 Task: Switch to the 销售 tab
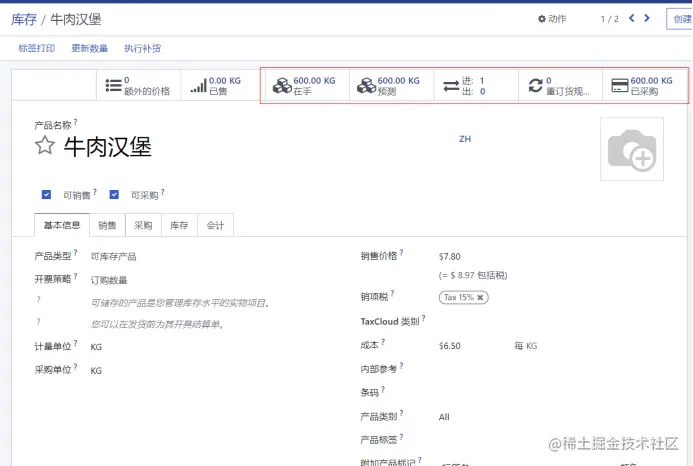[107, 225]
